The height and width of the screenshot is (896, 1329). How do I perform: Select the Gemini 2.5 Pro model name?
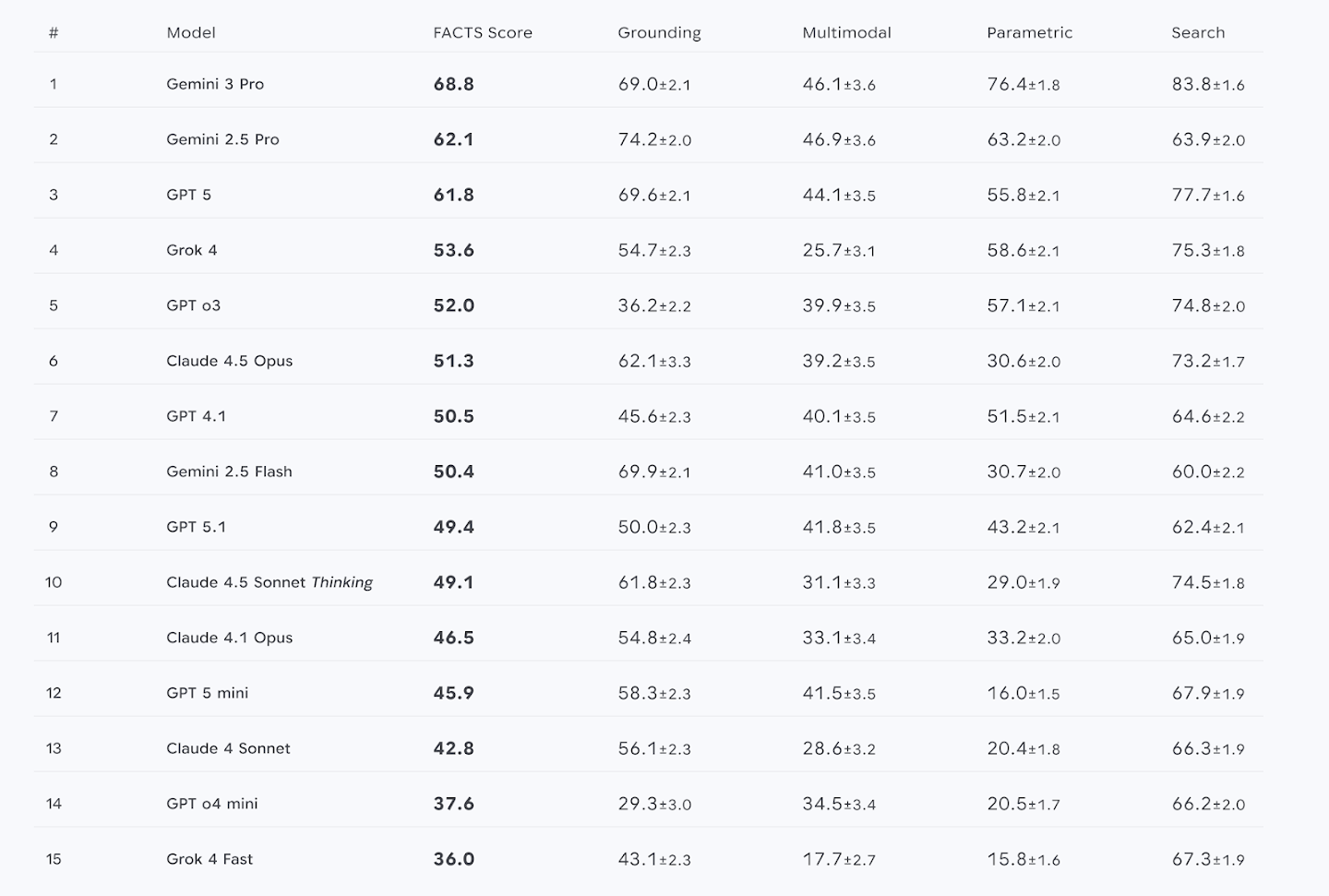click(x=222, y=139)
